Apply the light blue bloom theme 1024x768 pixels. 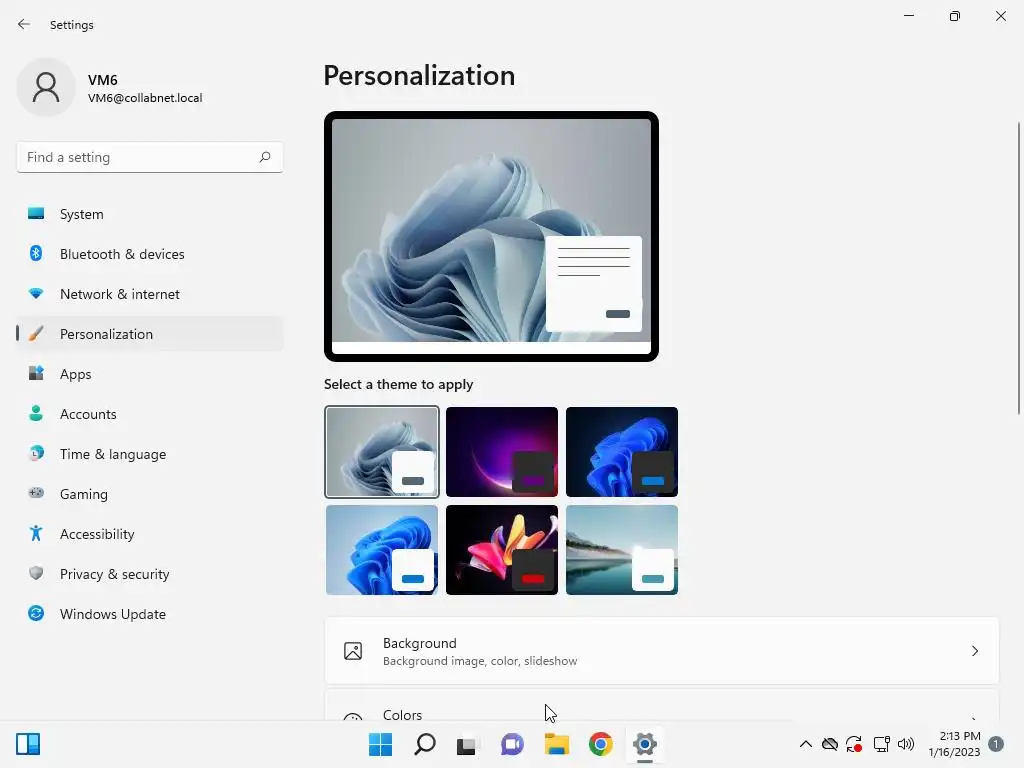(382, 550)
